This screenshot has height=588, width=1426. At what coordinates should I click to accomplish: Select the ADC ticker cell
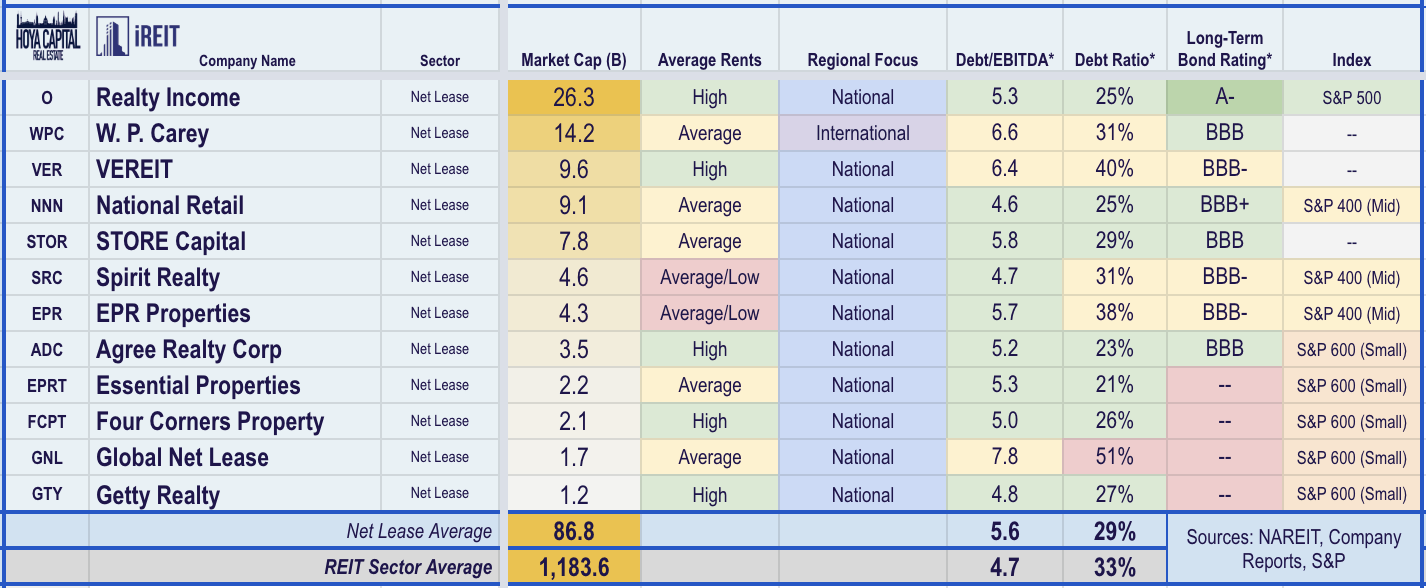[47, 350]
